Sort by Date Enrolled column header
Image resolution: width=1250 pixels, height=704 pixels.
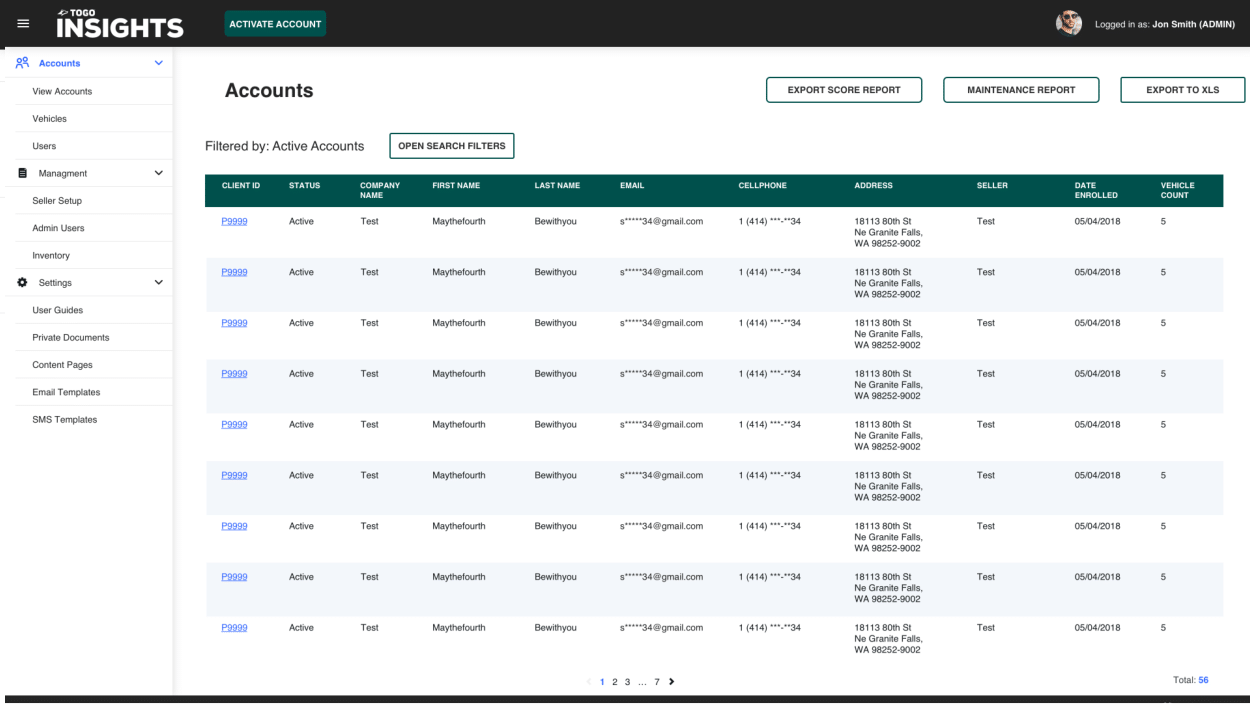click(1096, 190)
